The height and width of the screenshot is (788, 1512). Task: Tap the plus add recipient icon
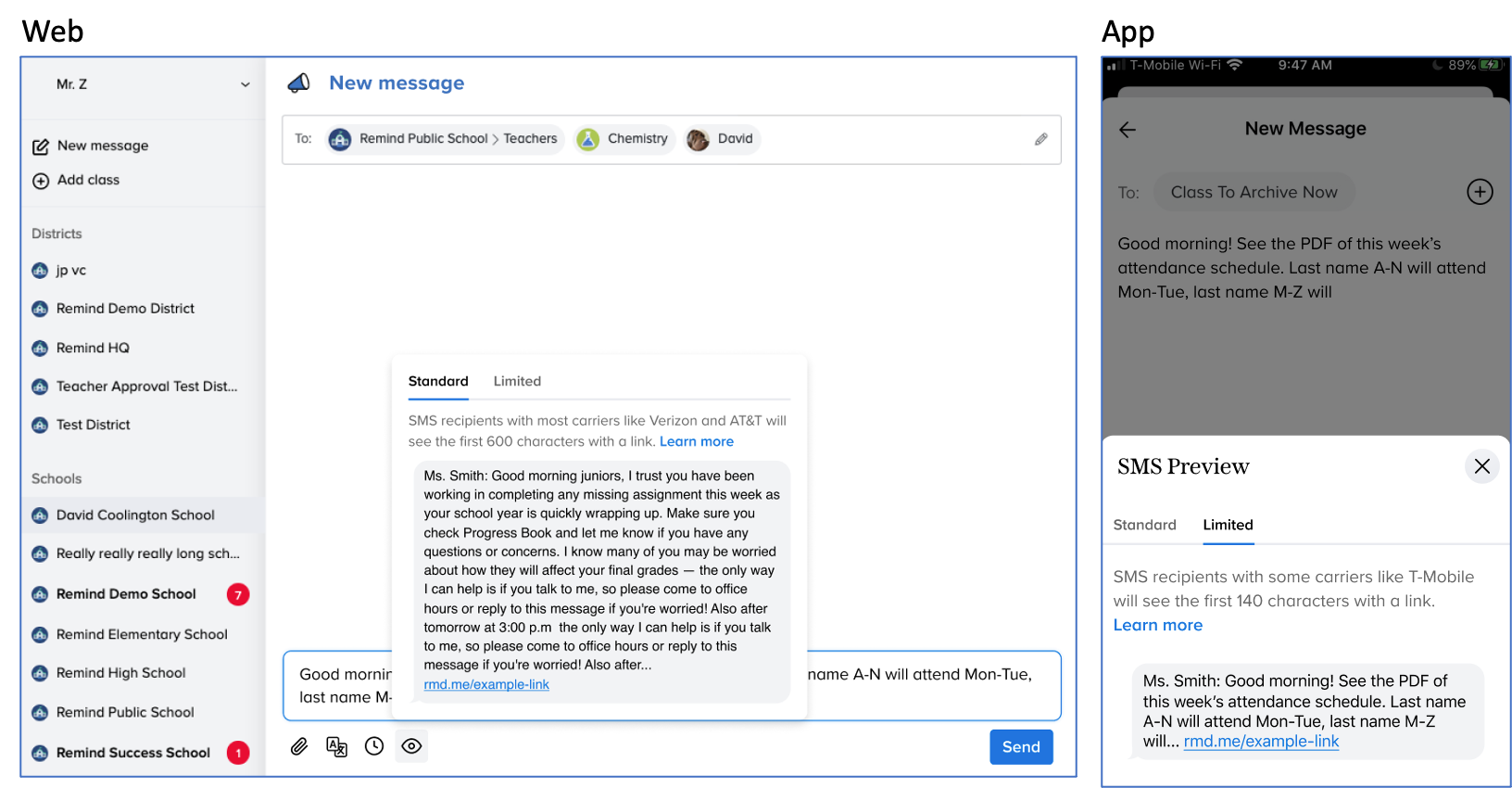pyautogui.click(x=1480, y=192)
